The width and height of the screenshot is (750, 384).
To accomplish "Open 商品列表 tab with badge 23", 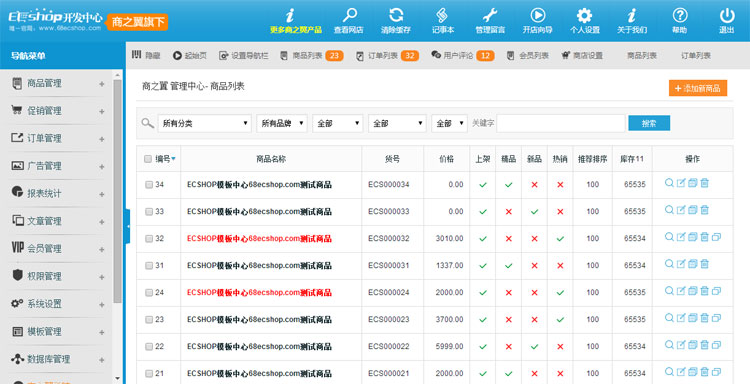I will tap(311, 55).
